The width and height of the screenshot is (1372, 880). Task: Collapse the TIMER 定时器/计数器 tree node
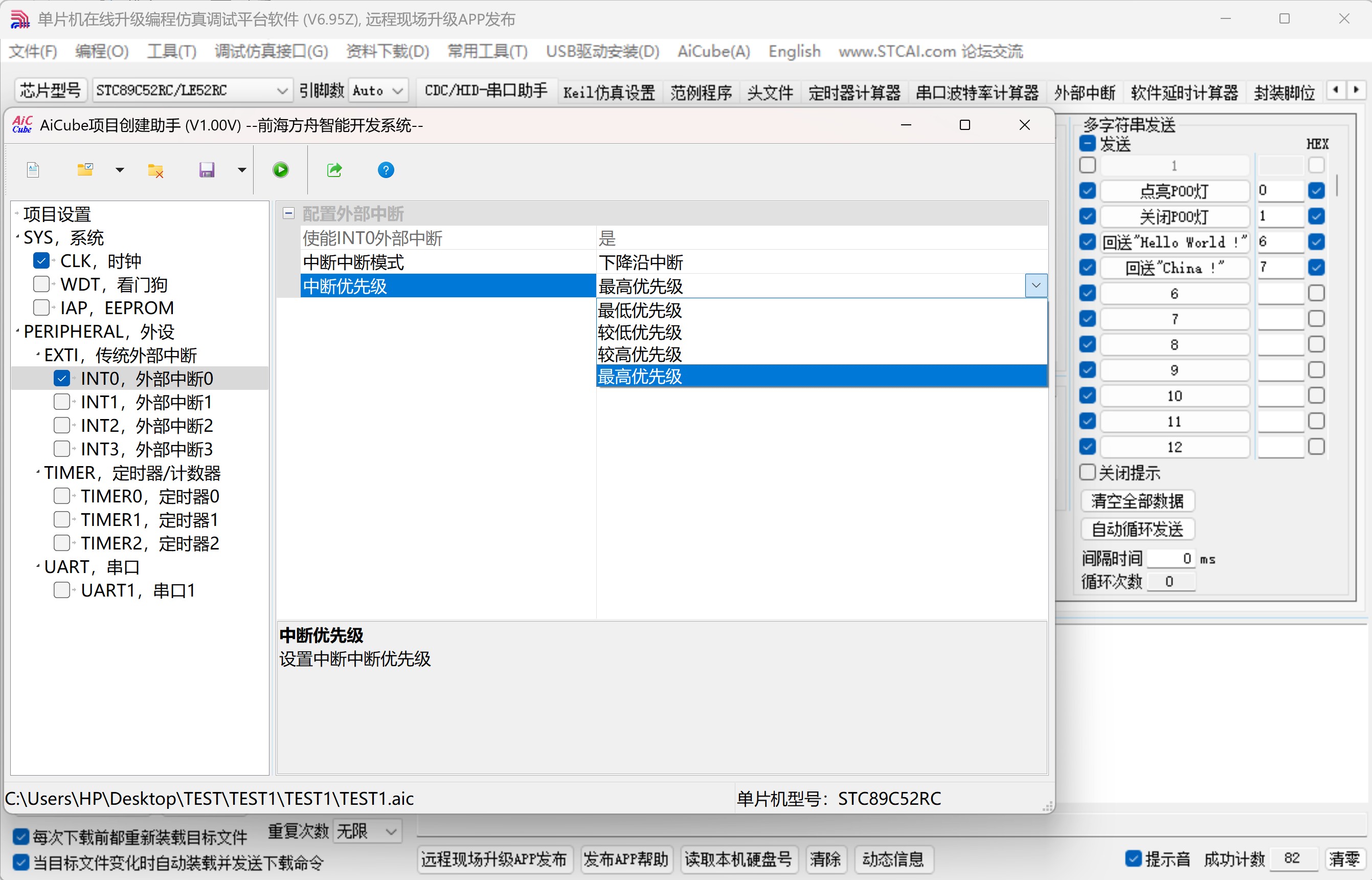[38, 472]
